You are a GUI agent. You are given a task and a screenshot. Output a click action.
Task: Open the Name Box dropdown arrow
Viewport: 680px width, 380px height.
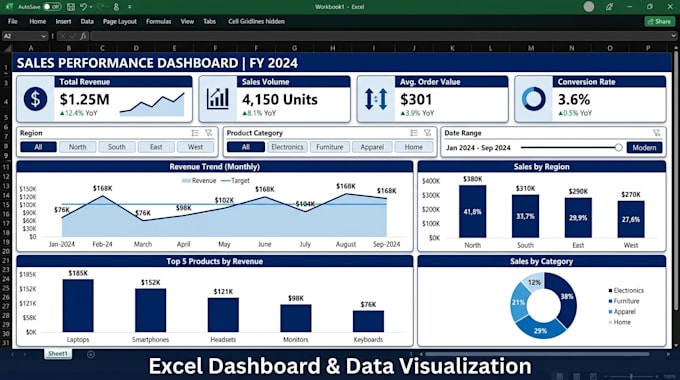[43, 36]
